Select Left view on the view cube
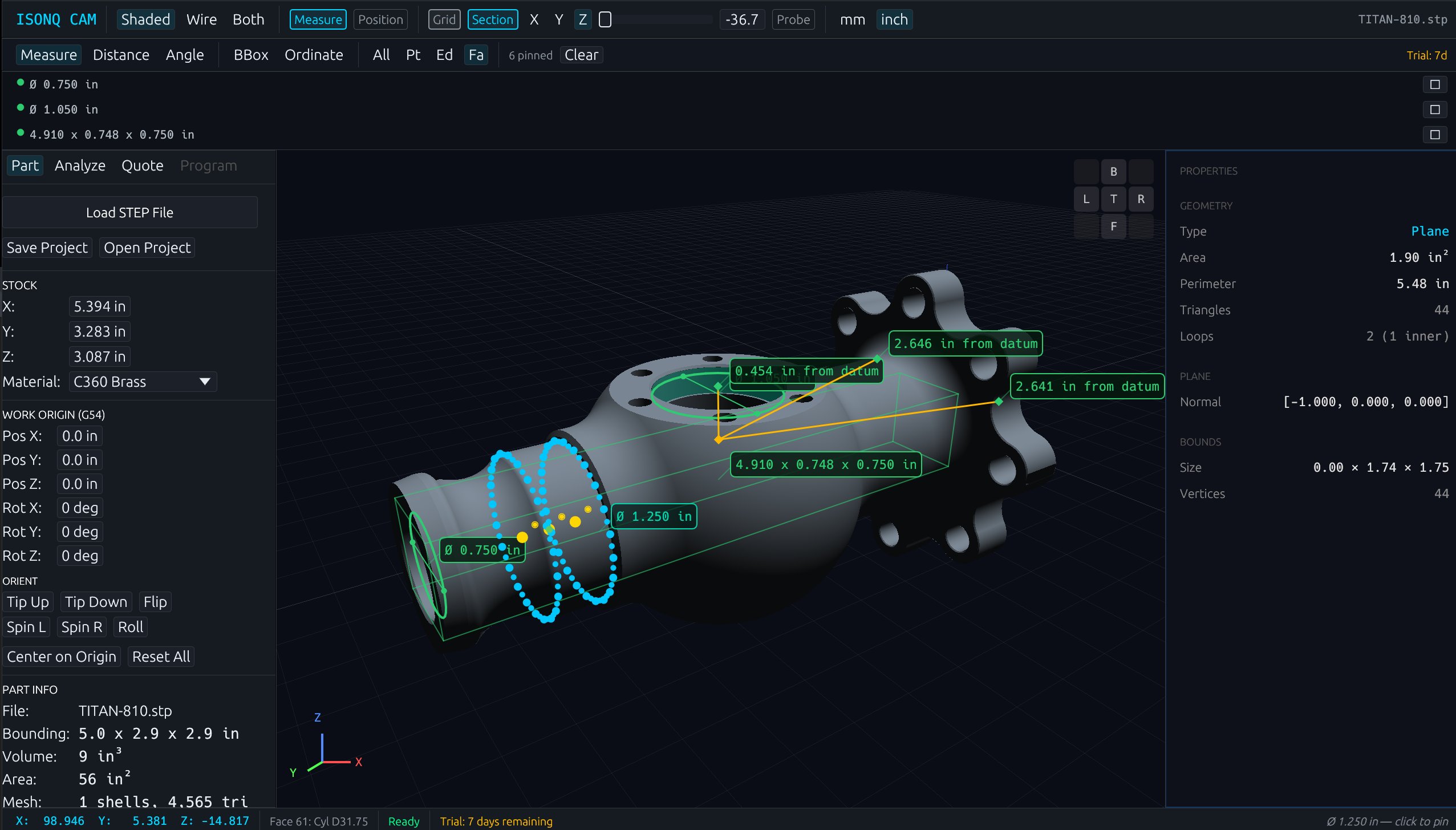The width and height of the screenshot is (1456, 830). (x=1085, y=199)
